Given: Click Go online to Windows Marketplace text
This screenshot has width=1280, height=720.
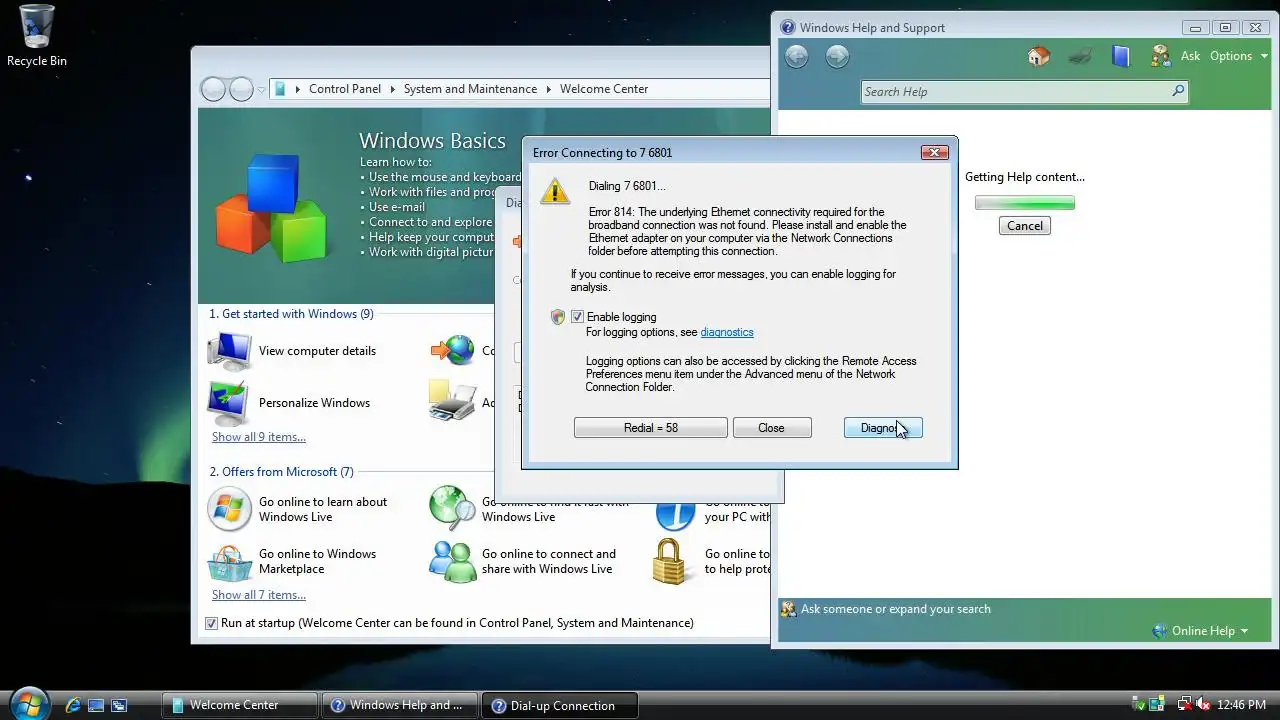Looking at the screenshot, I should pos(317,562).
